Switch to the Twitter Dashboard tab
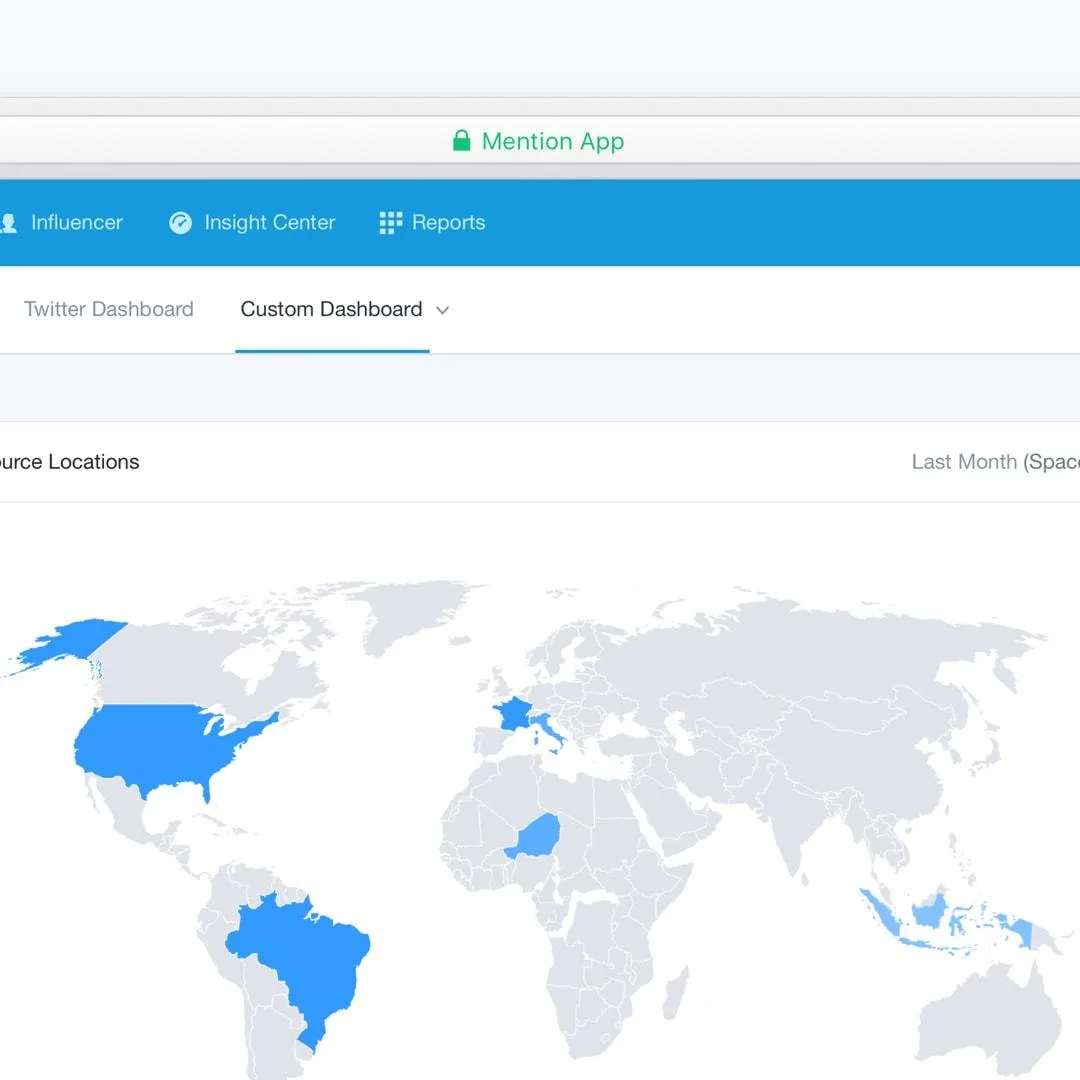This screenshot has width=1080, height=1080. 109,309
